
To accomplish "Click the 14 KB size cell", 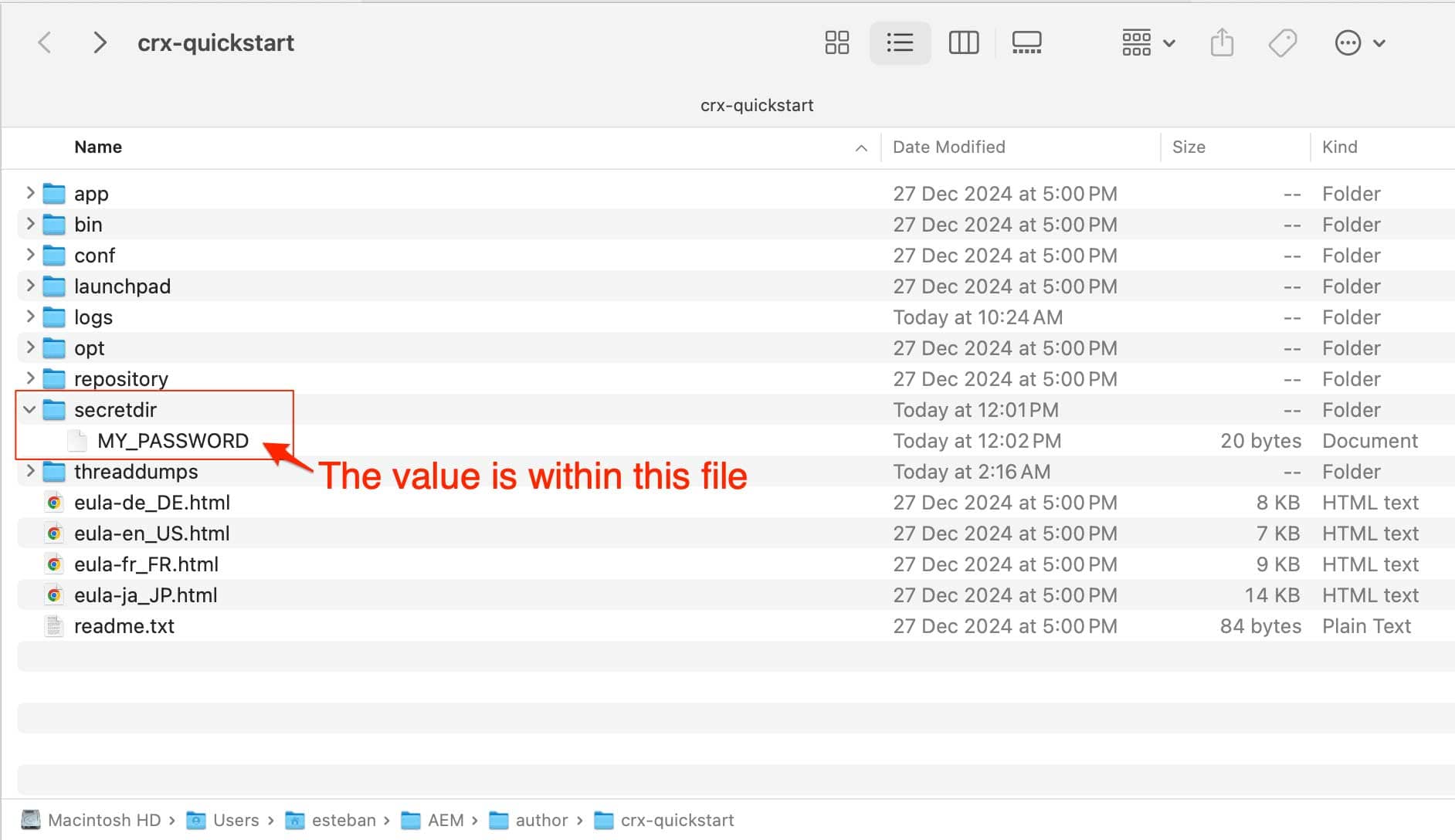I will pyautogui.click(x=1272, y=595).
